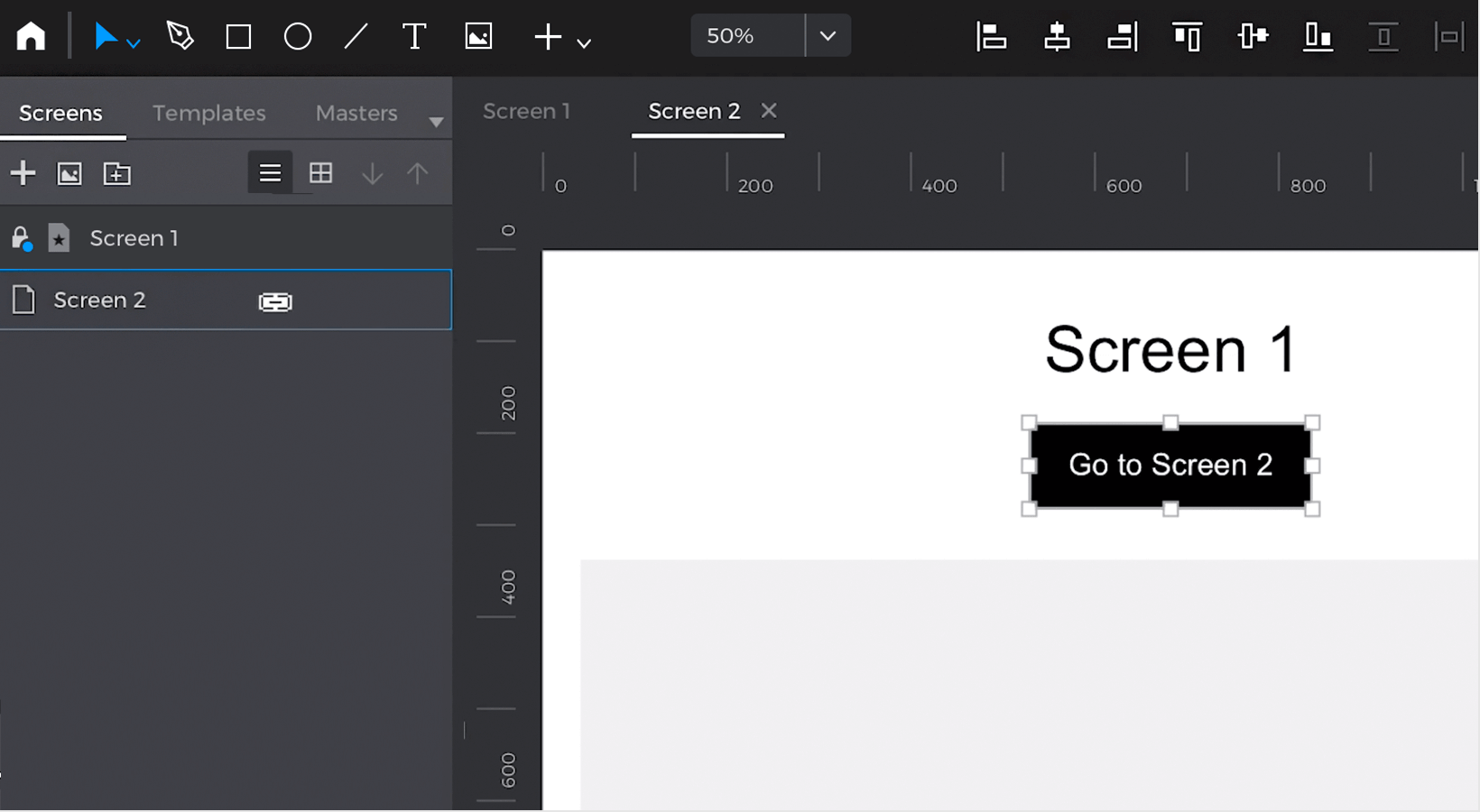The height and width of the screenshot is (812, 1480).
Task: Select the 'Screen 1' heading text on canvas
Action: tap(1170, 350)
